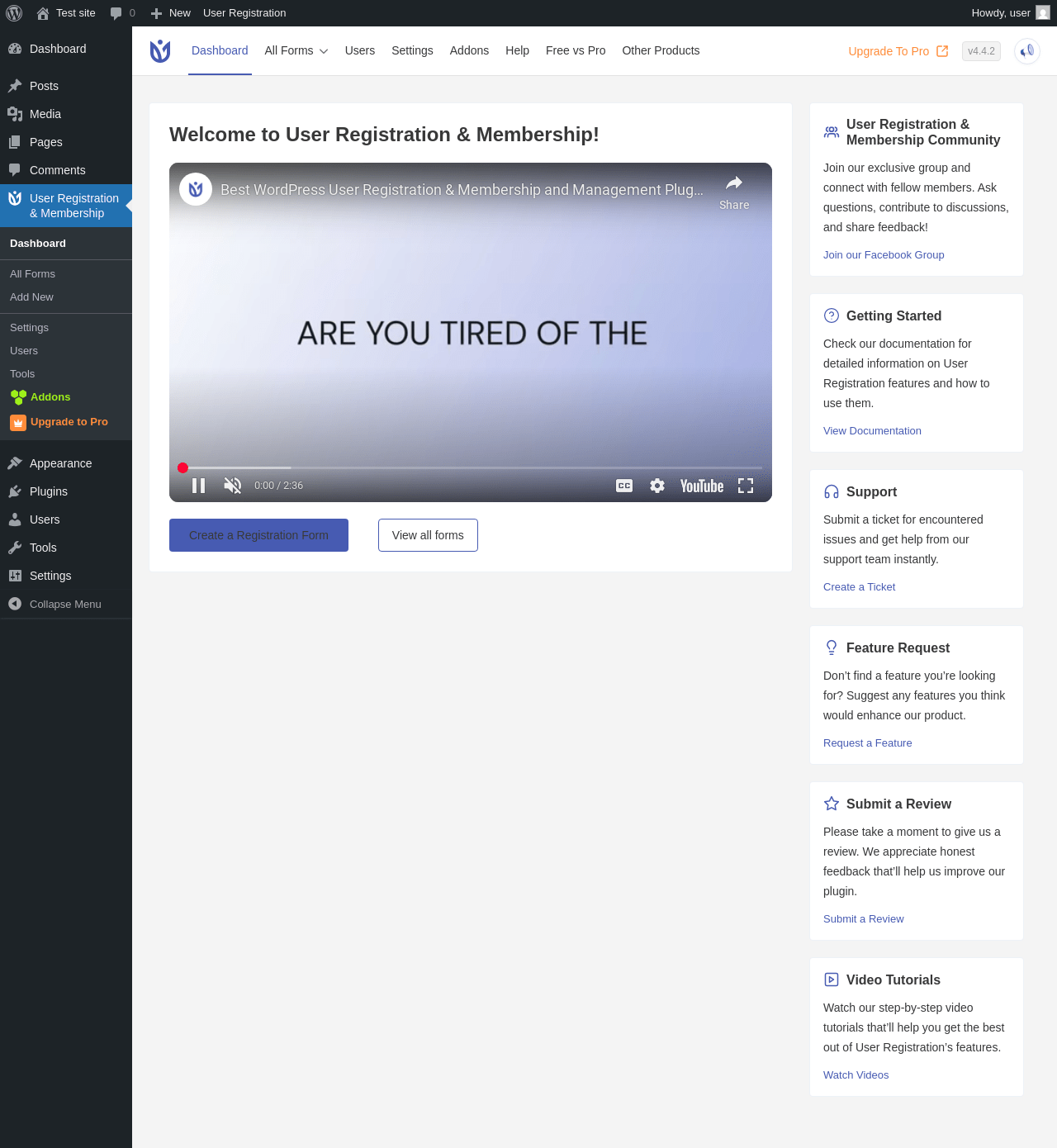Open Join our Facebook Group link

click(884, 254)
